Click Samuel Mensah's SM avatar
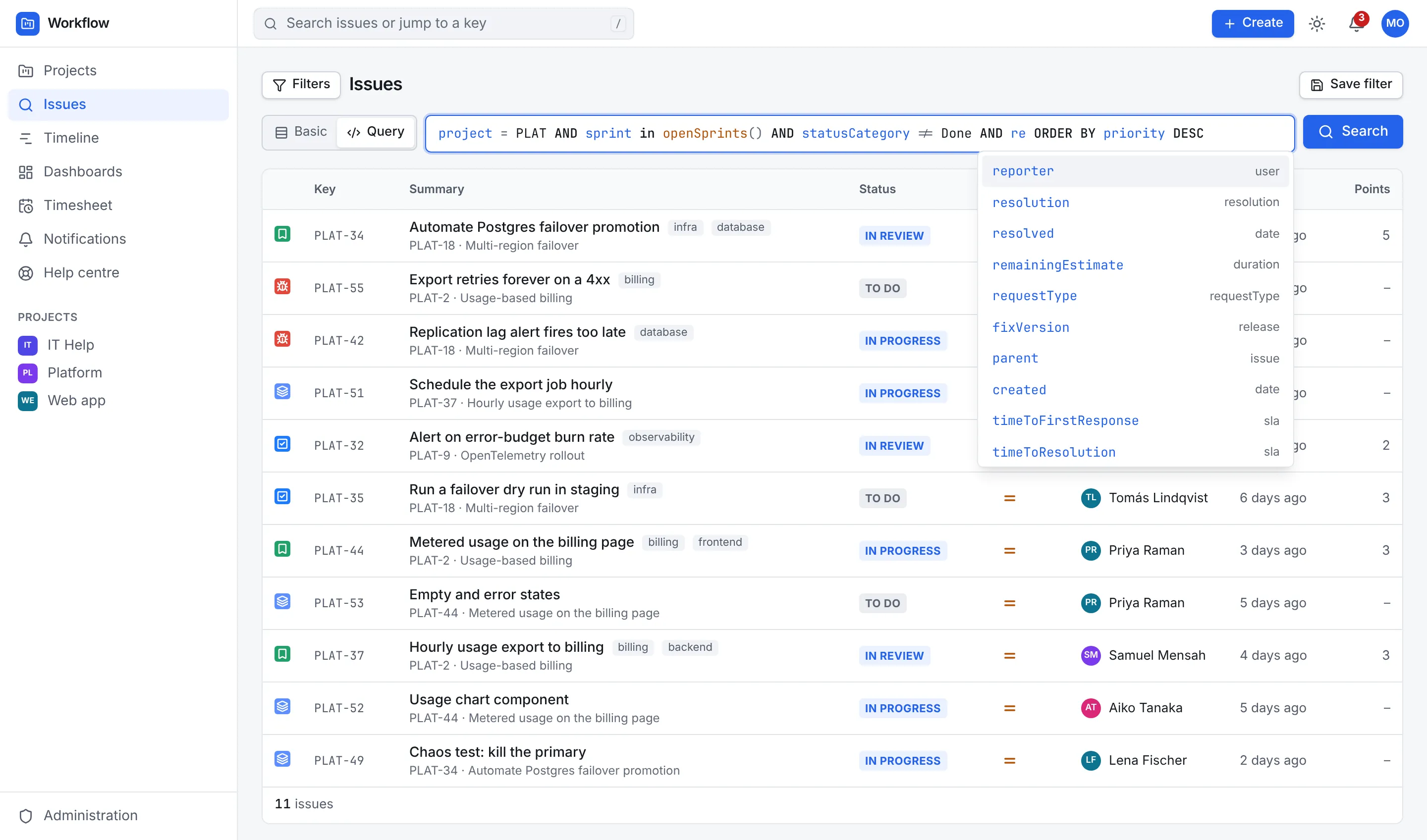 pos(1091,655)
